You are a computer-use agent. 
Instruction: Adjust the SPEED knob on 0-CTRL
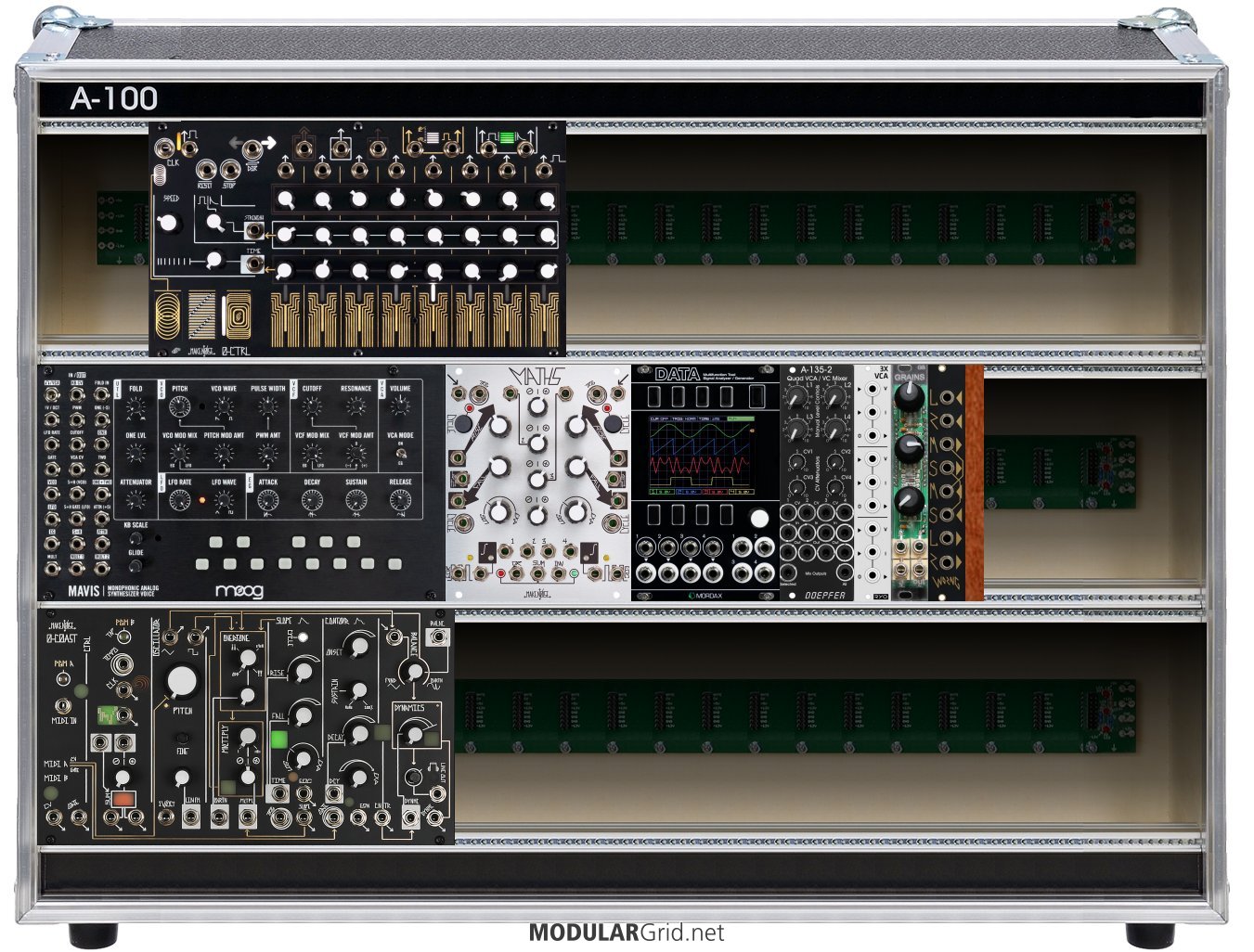point(168,222)
